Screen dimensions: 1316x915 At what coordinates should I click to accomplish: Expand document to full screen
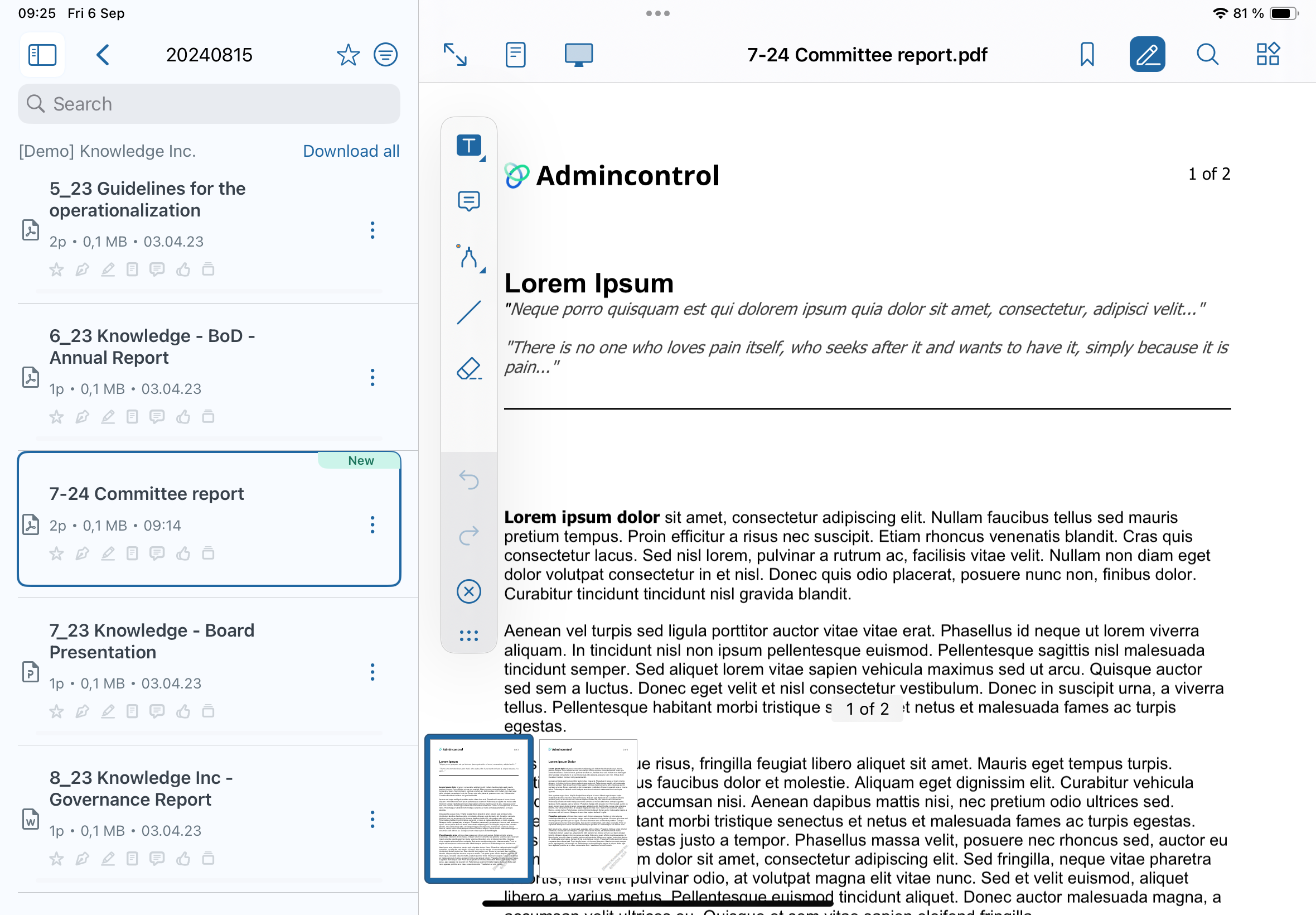tap(455, 55)
